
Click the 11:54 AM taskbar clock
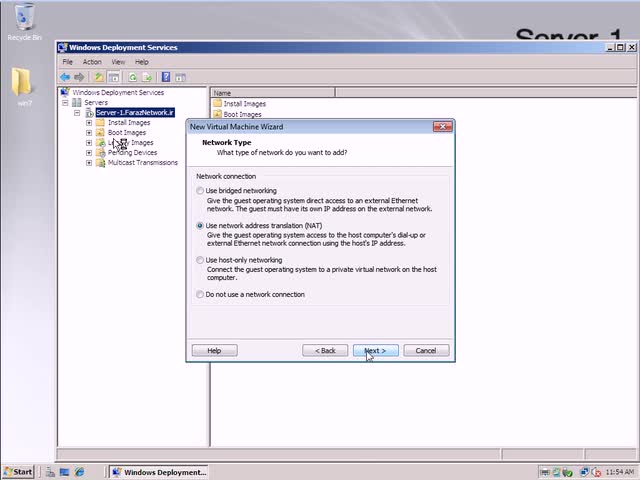[620, 472]
